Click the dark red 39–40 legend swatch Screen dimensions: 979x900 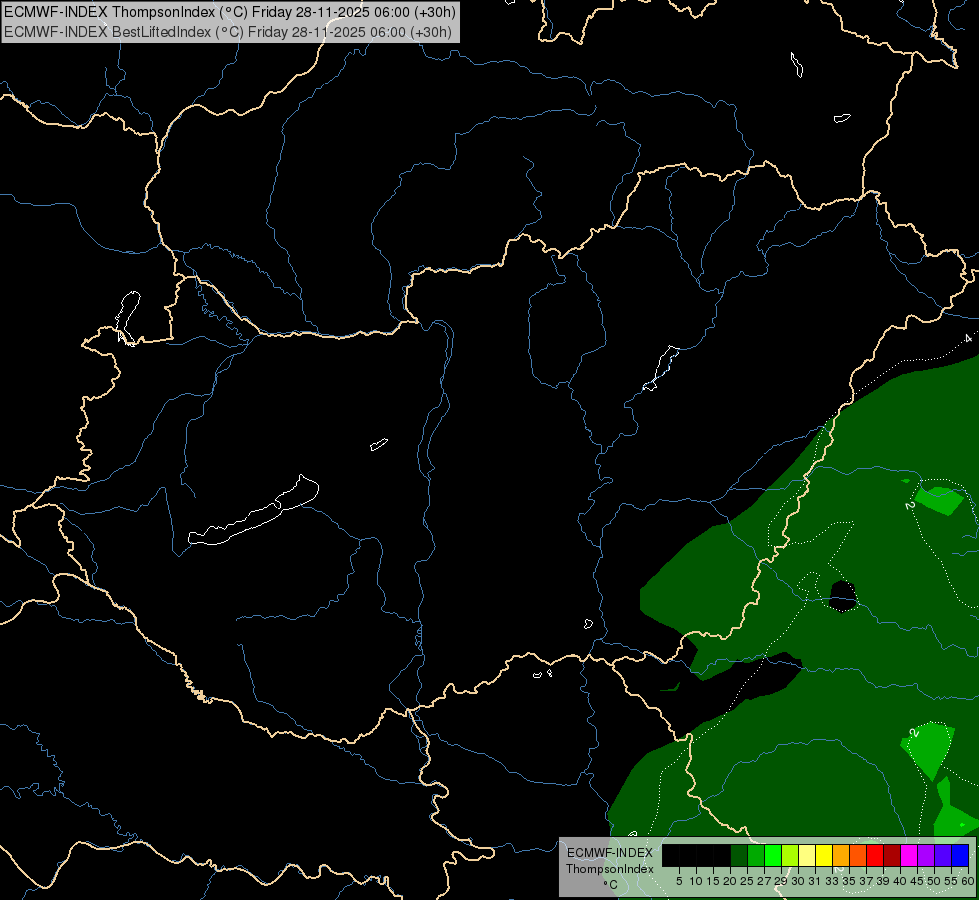coord(892,856)
